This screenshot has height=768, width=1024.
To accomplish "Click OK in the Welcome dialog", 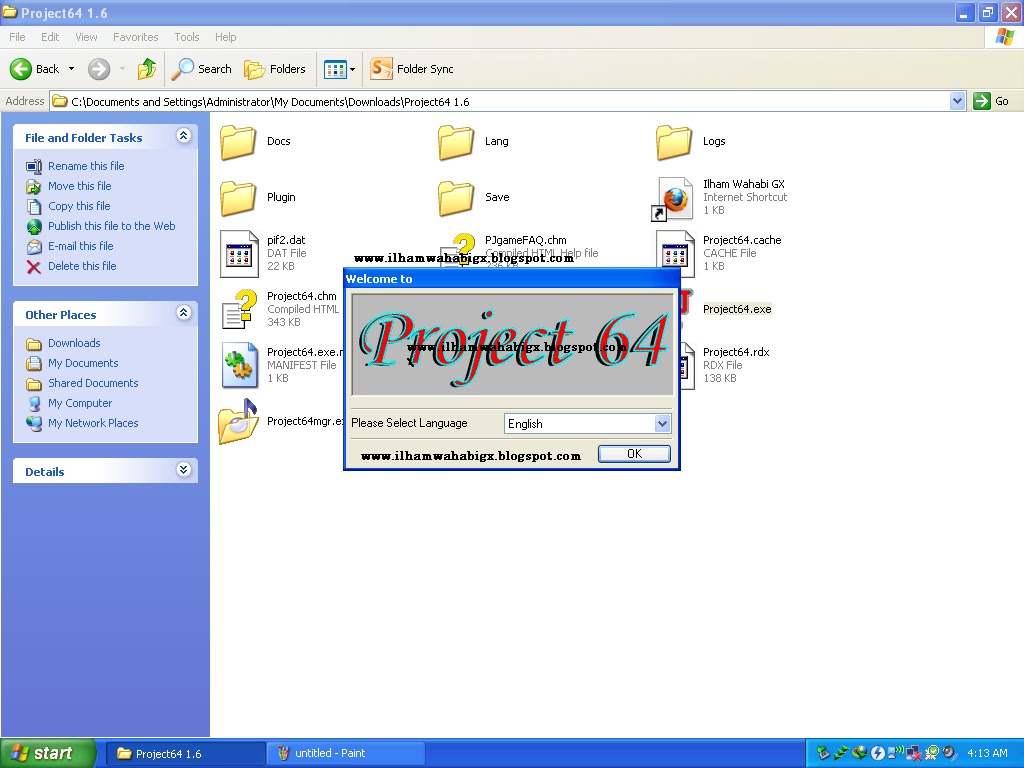I will (634, 454).
